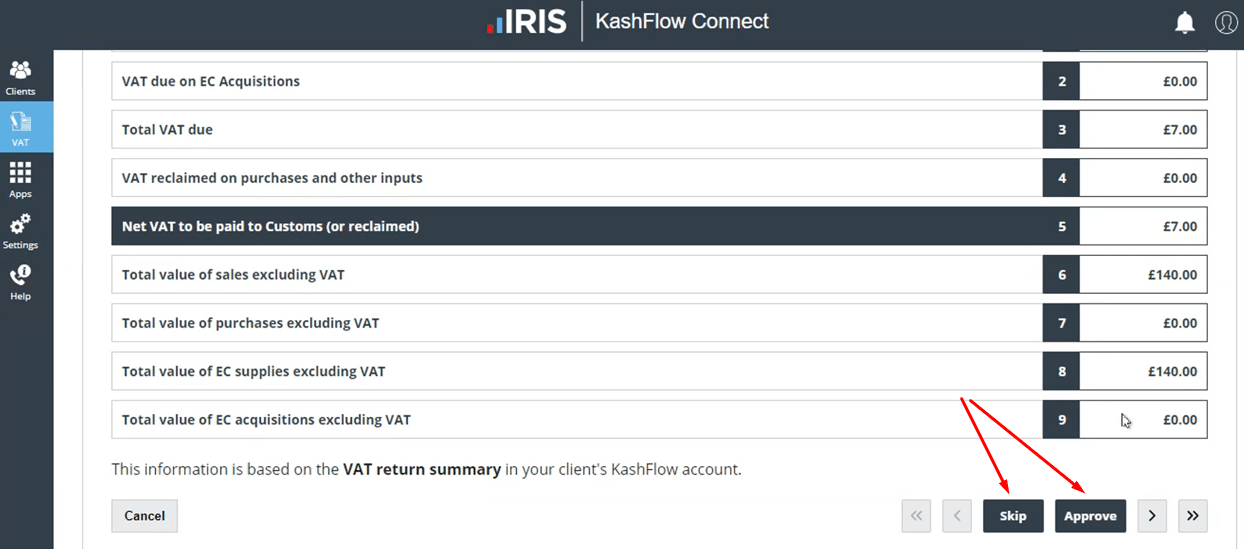This screenshot has width=1244, height=549.
Task: Open the Apps grid menu
Action: tap(20, 180)
